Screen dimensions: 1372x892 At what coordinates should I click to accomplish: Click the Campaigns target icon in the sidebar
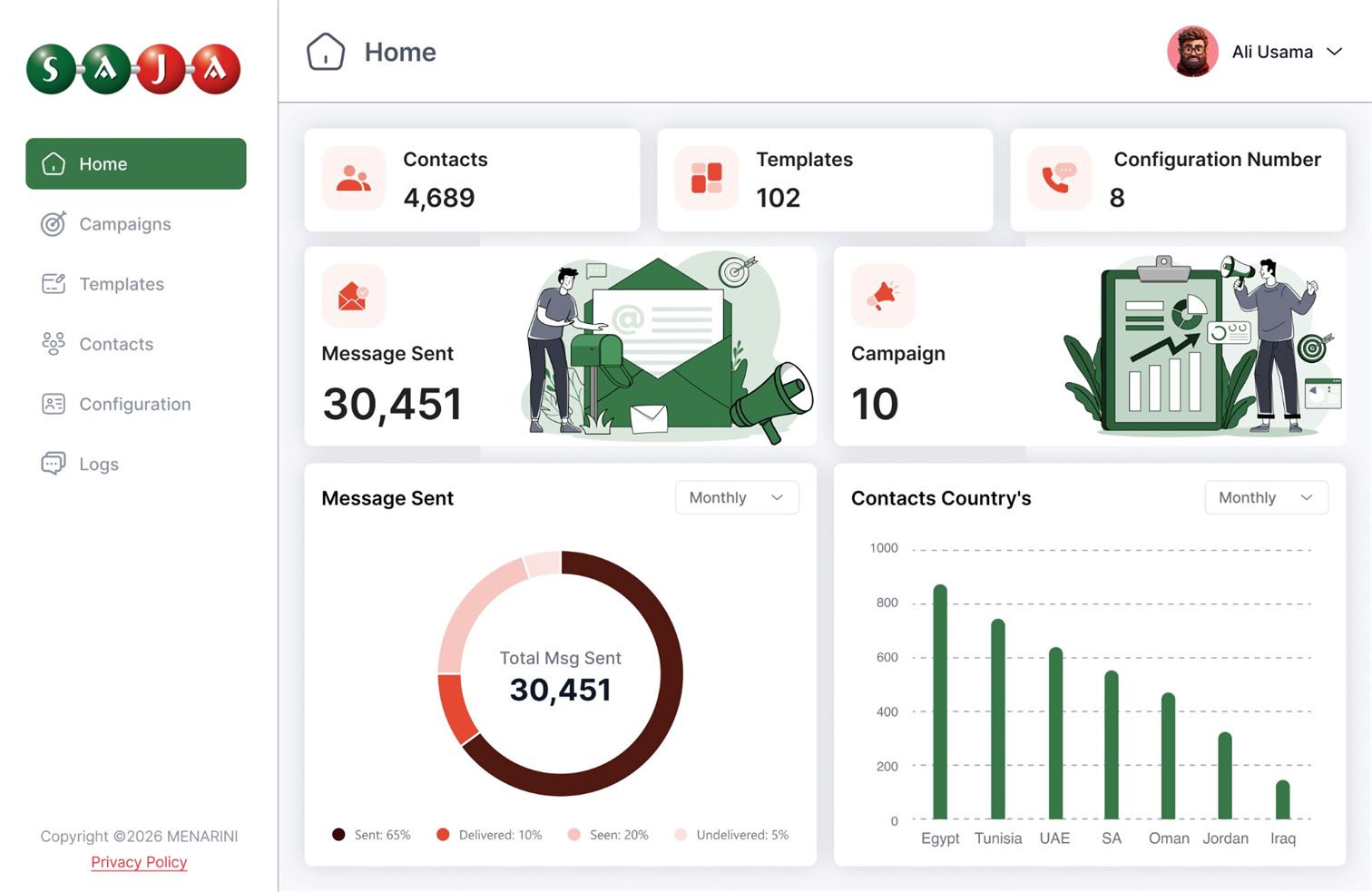point(54,223)
